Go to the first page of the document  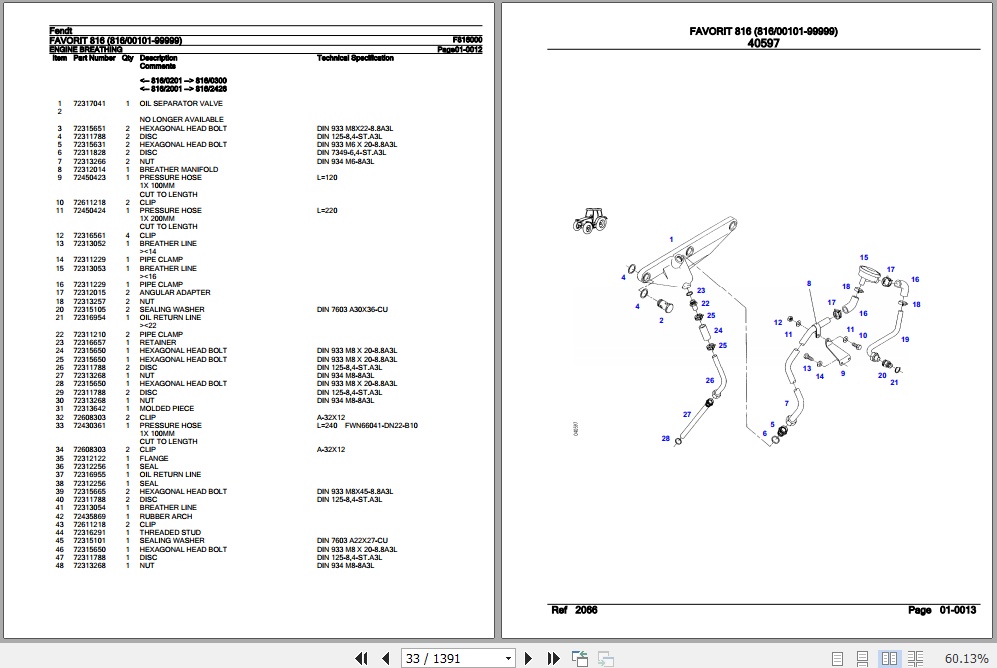(x=361, y=658)
